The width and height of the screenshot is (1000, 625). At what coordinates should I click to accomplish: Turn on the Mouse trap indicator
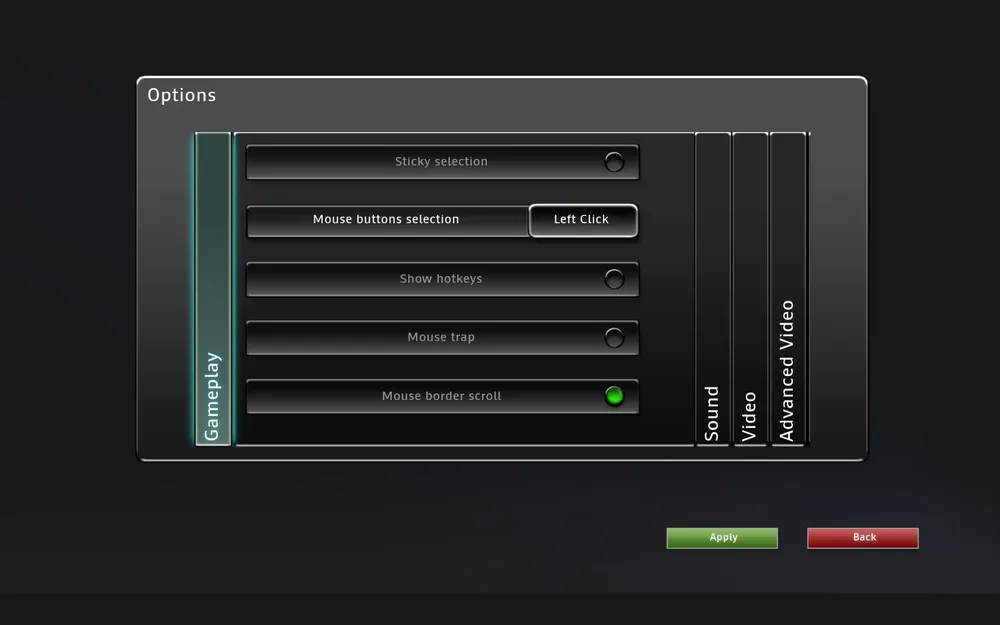point(614,338)
